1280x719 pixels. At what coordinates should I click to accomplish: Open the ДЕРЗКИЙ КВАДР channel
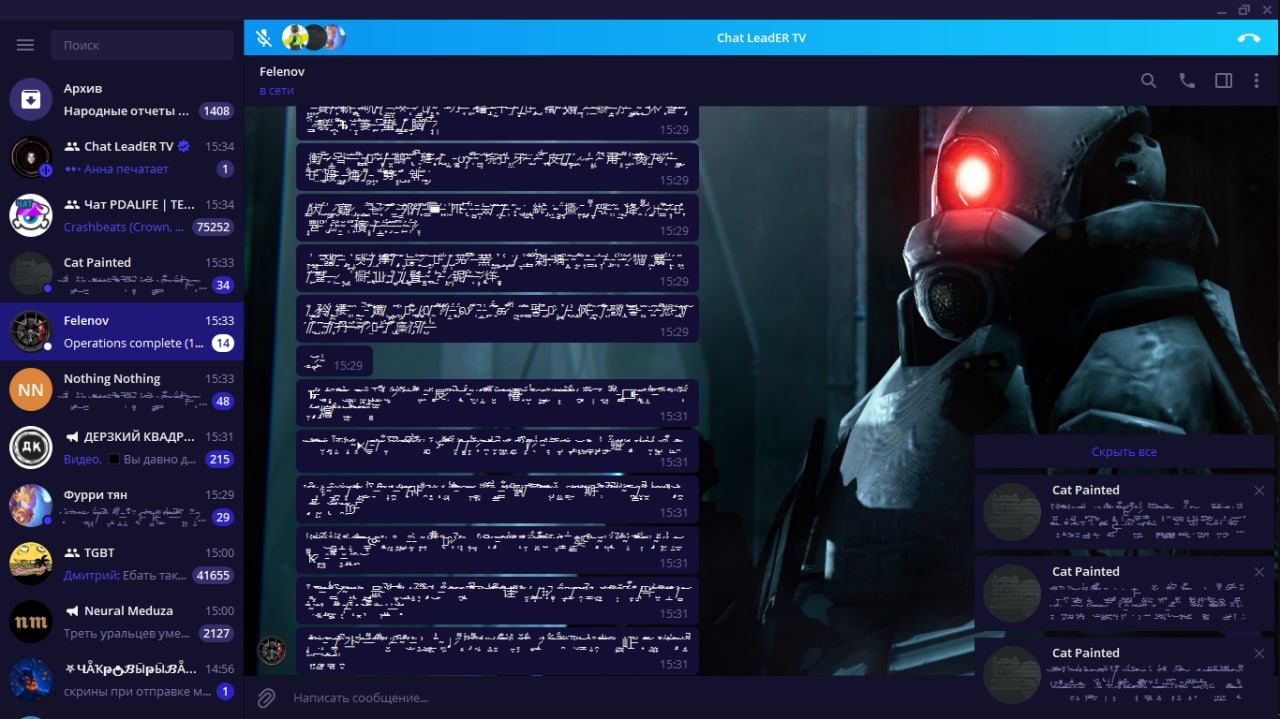[x=122, y=447]
